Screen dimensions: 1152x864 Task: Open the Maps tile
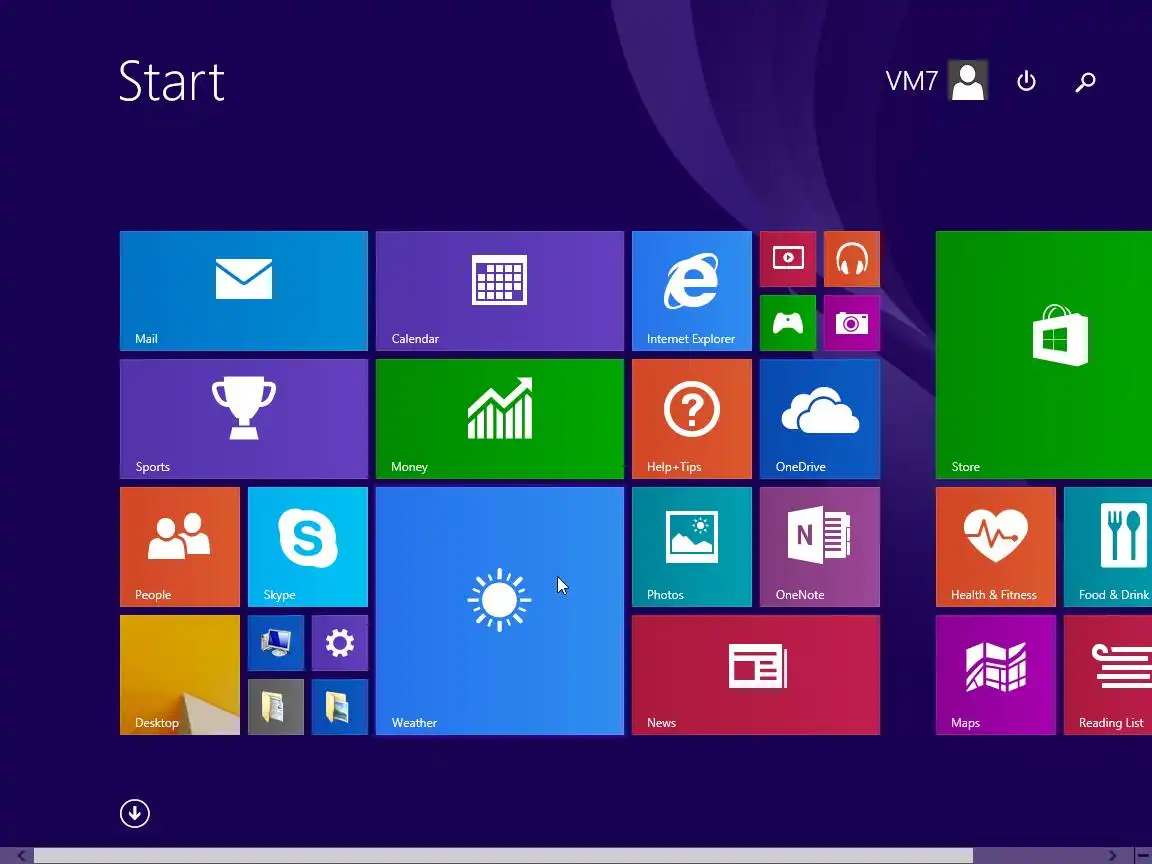point(996,674)
